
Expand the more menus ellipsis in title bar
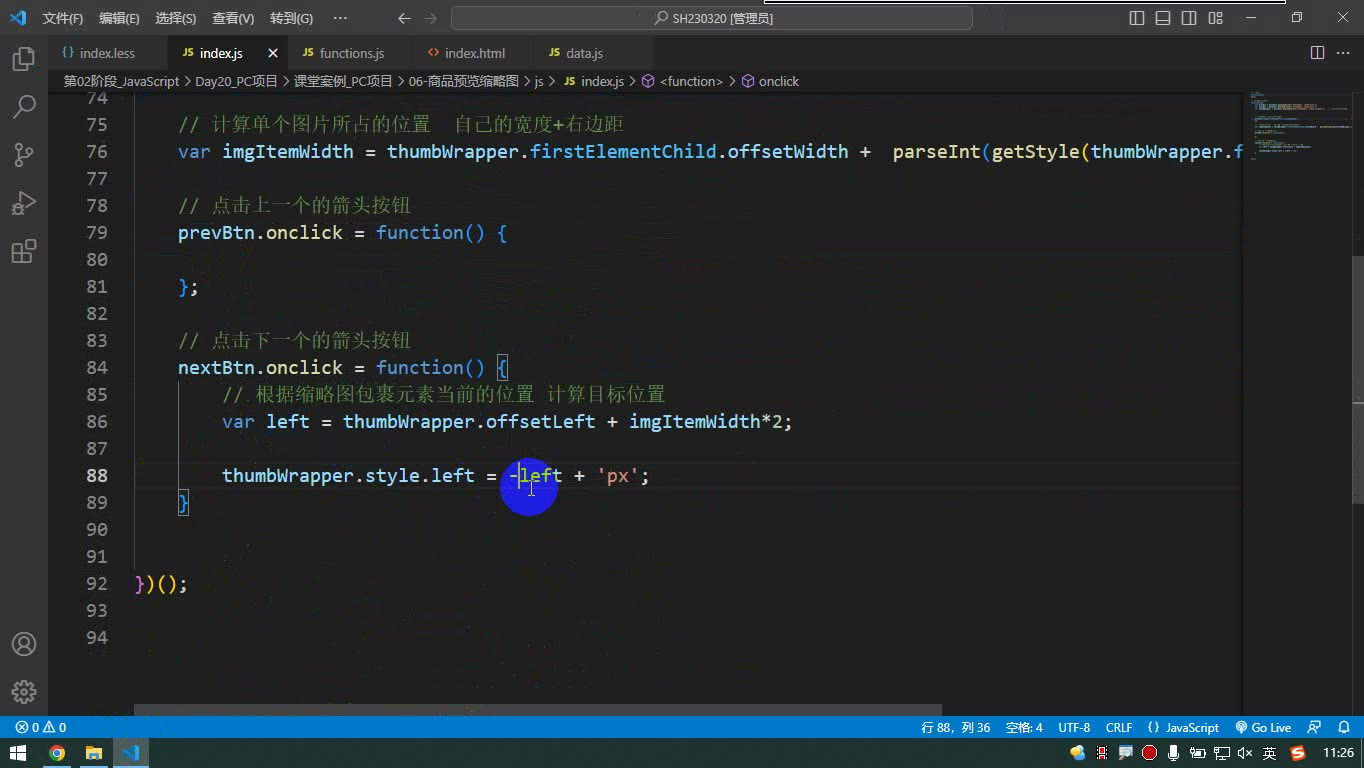(x=340, y=18)
